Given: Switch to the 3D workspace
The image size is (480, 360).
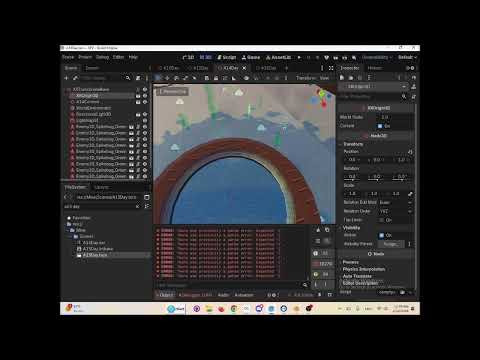Looking at the screenshot, I should point(206,57).
